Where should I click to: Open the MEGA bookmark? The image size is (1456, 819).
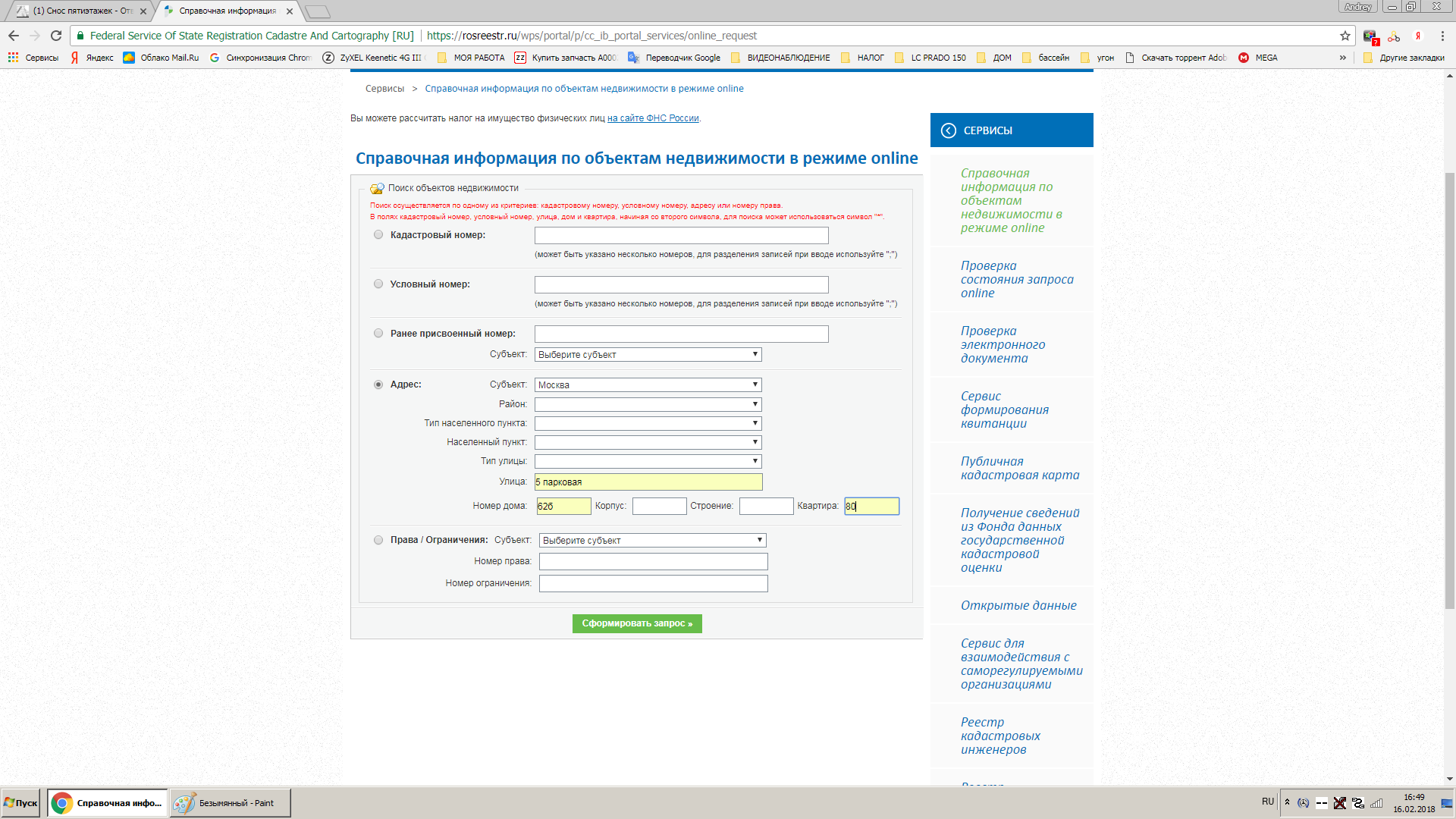click(x=1258, y=58)
